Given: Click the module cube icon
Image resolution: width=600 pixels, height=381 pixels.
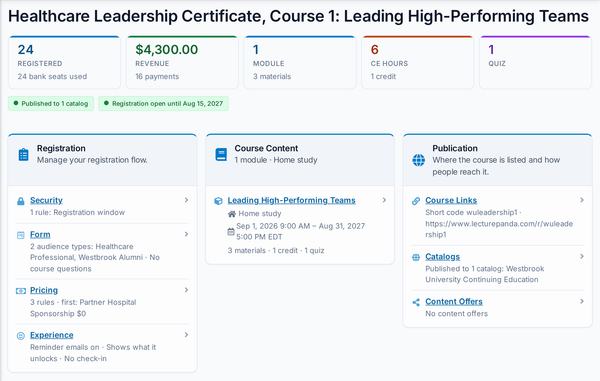Looking at the screenshot, I should pos(218,201).
